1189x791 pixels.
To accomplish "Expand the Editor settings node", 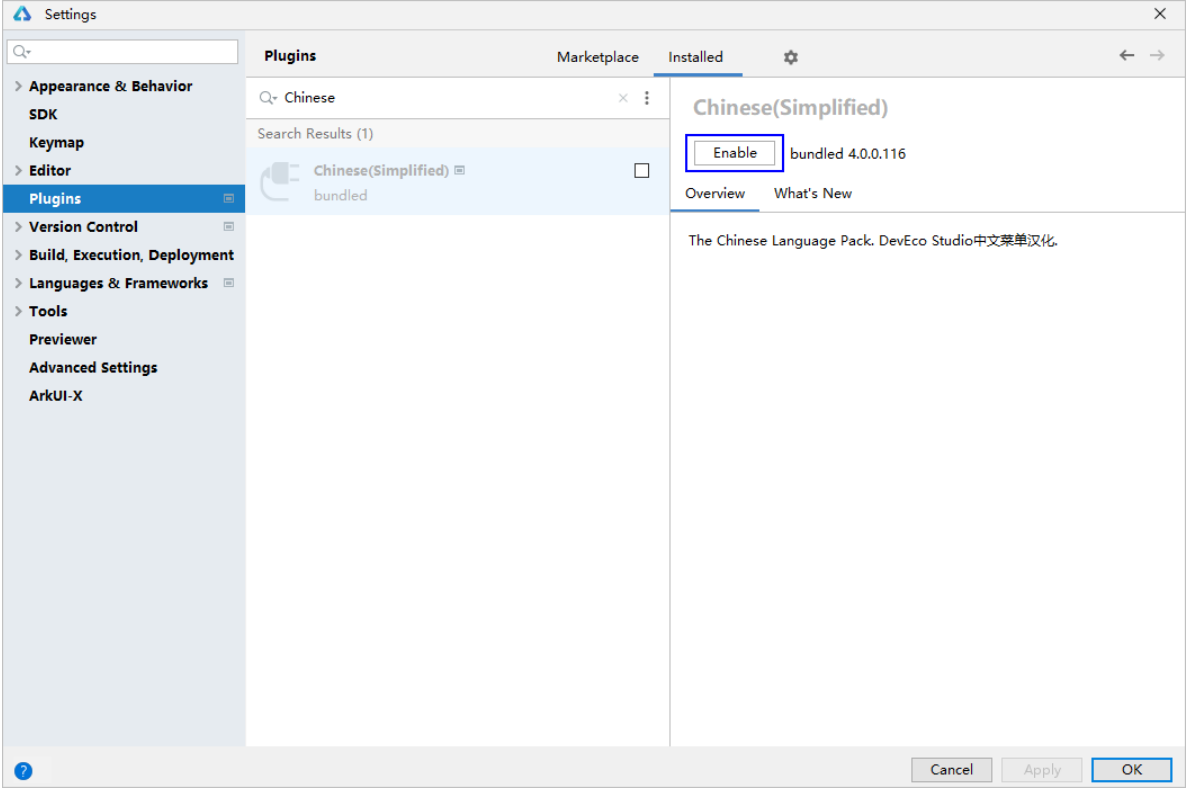I will pyautogui.click(x=17, y=171).
